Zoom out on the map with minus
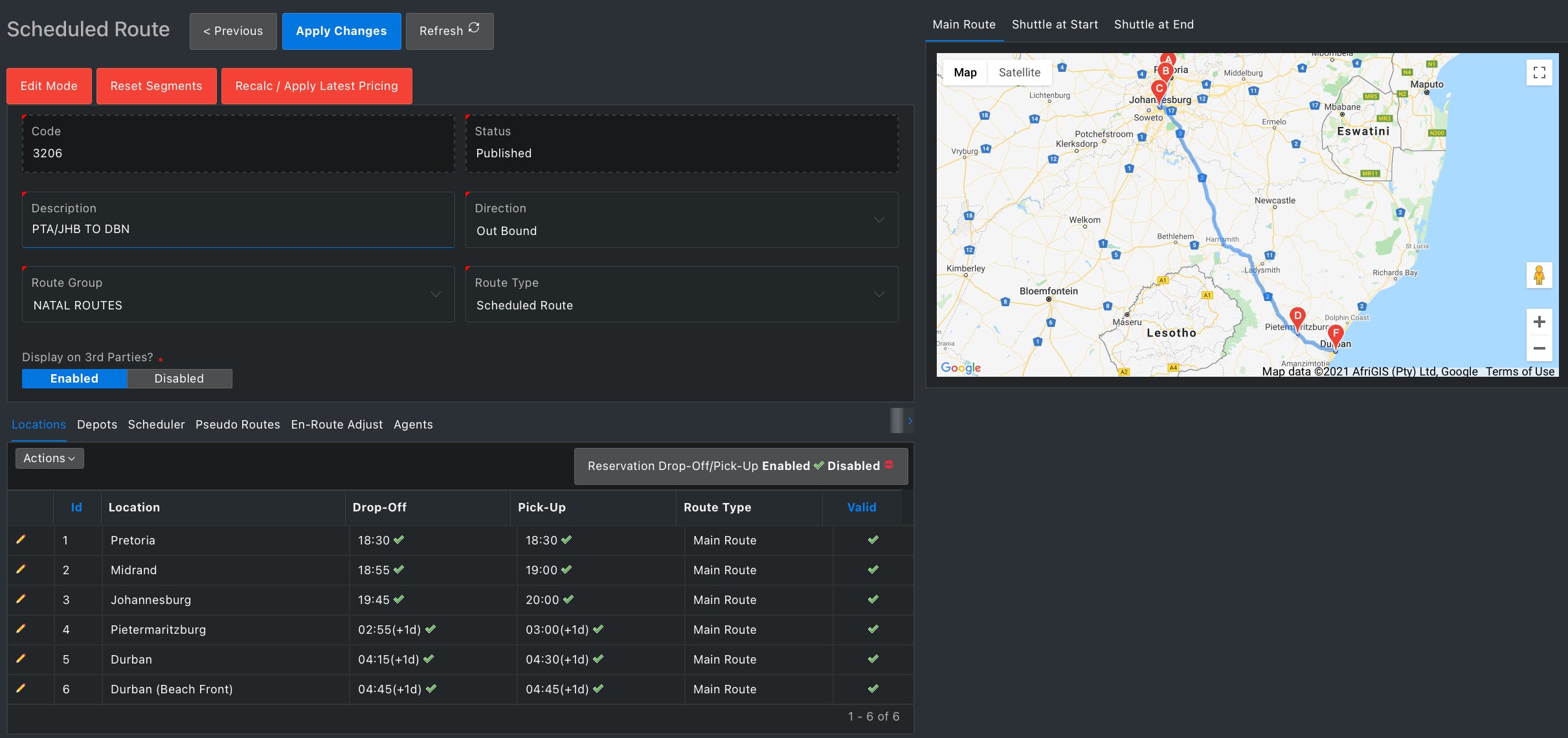The image size is (1568, 738). pyautogui.click(x=1539, y=348)
